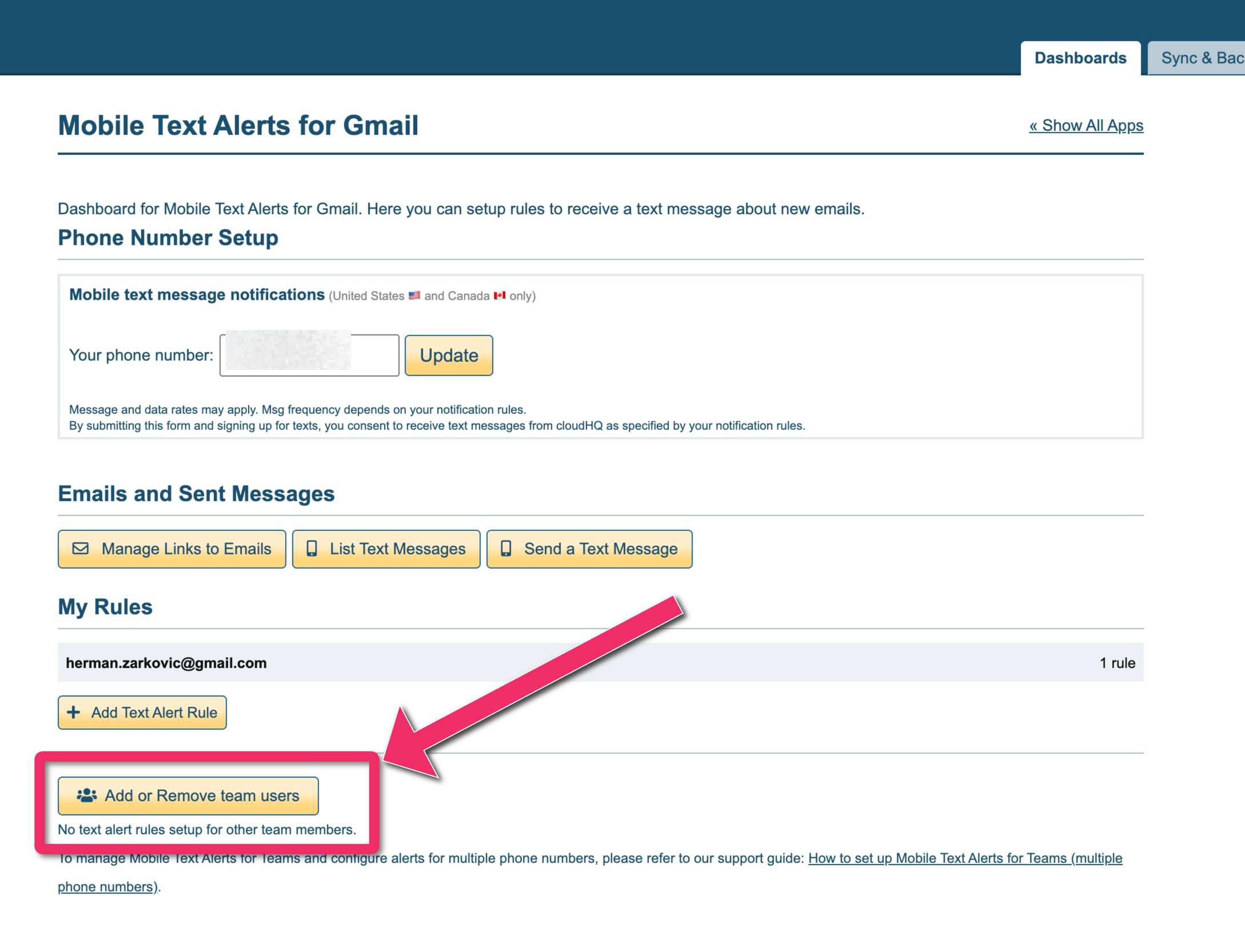1245x952 pixels.
Task: Click the Phone Number Setup heading
Action: click(x=168, y=238)
